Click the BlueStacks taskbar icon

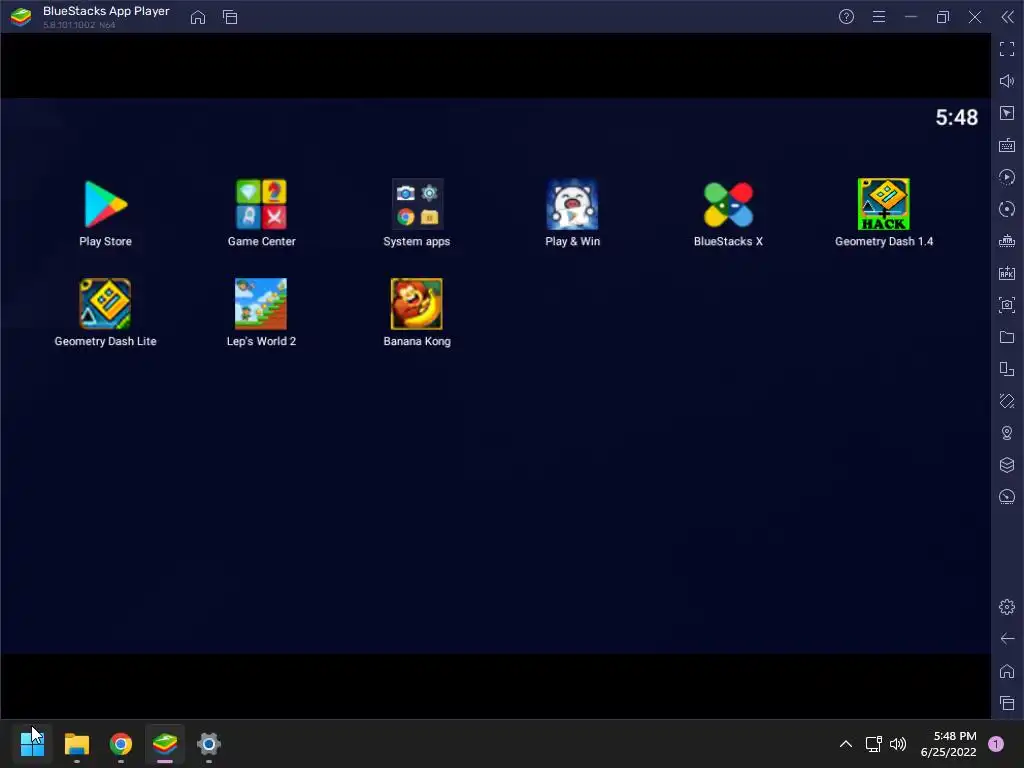pos(165,744)
